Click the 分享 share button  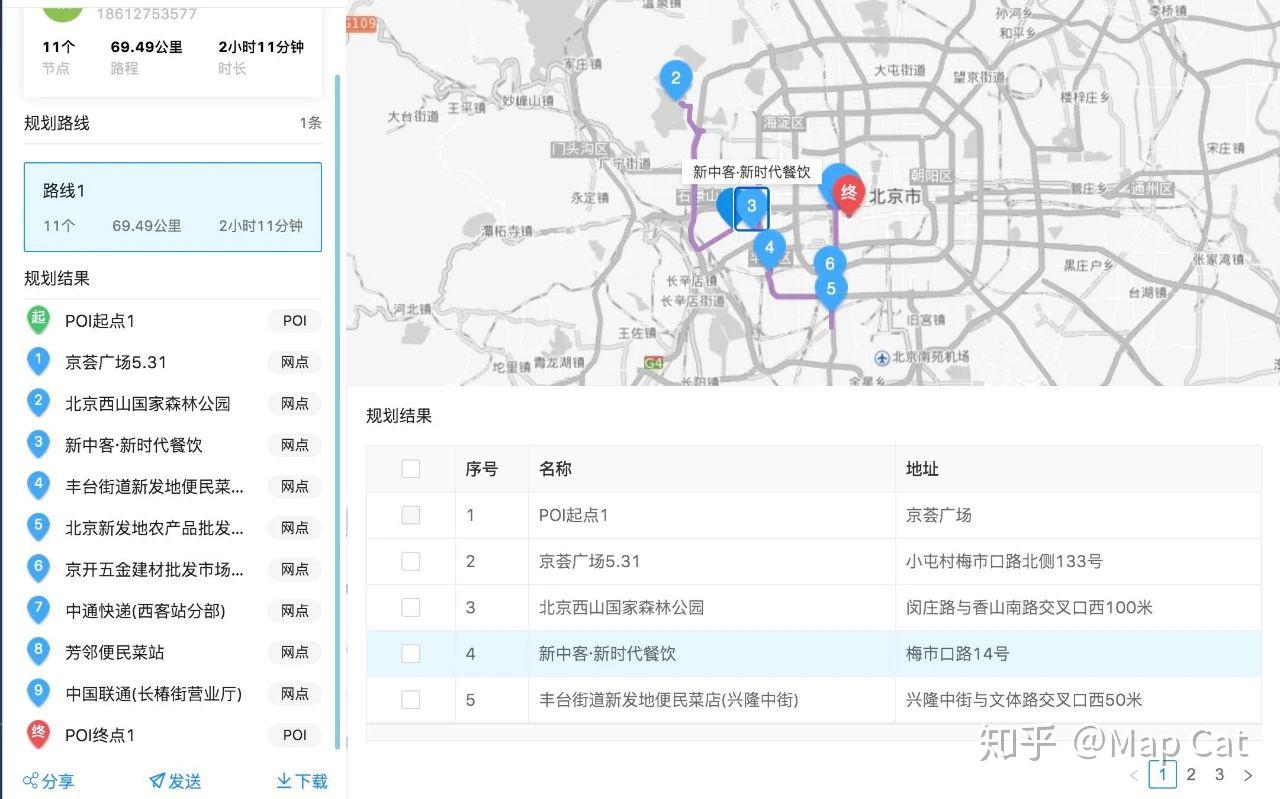[x=48, y=781]
